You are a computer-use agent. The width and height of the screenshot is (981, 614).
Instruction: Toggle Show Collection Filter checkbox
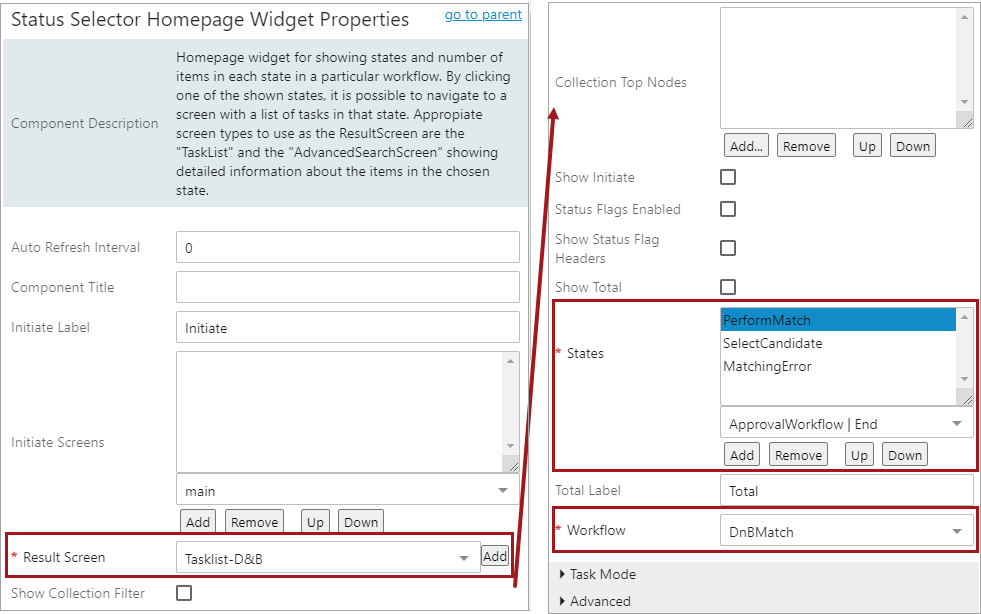coord(184,593)
